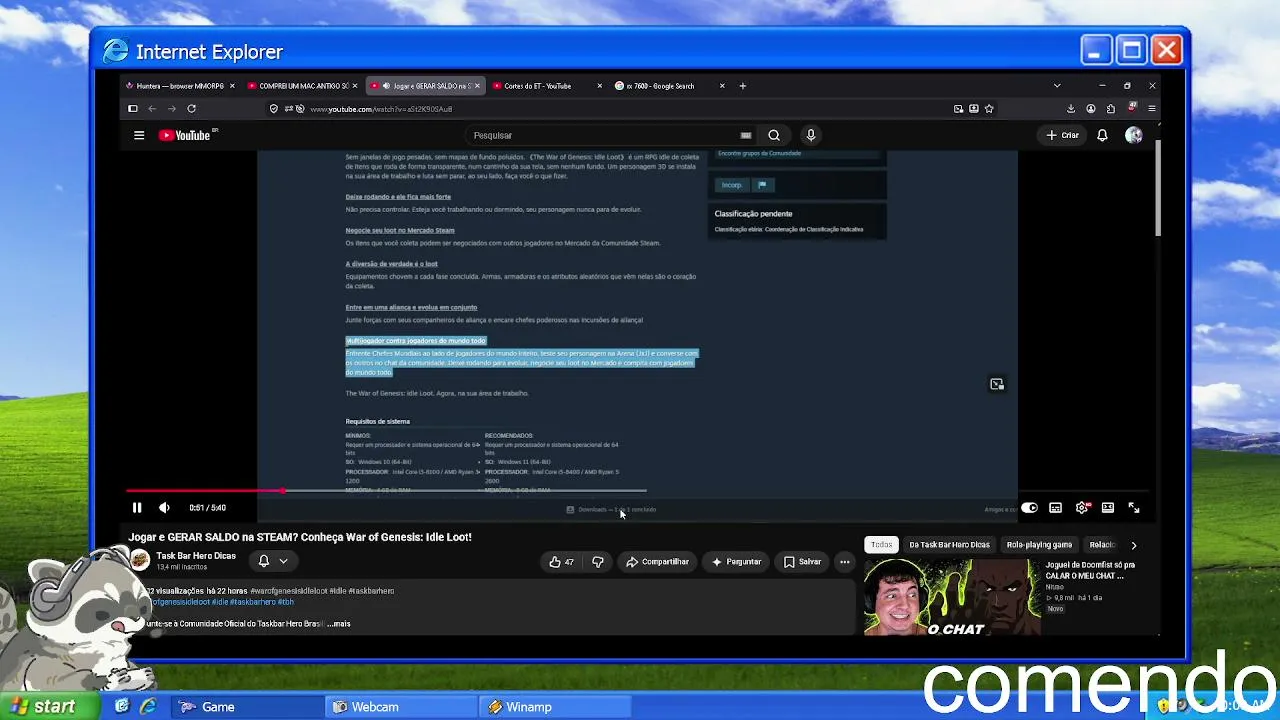Toggle the browser sidebar panel
This screenshot has height=720, width=1280.
point(132,109)
